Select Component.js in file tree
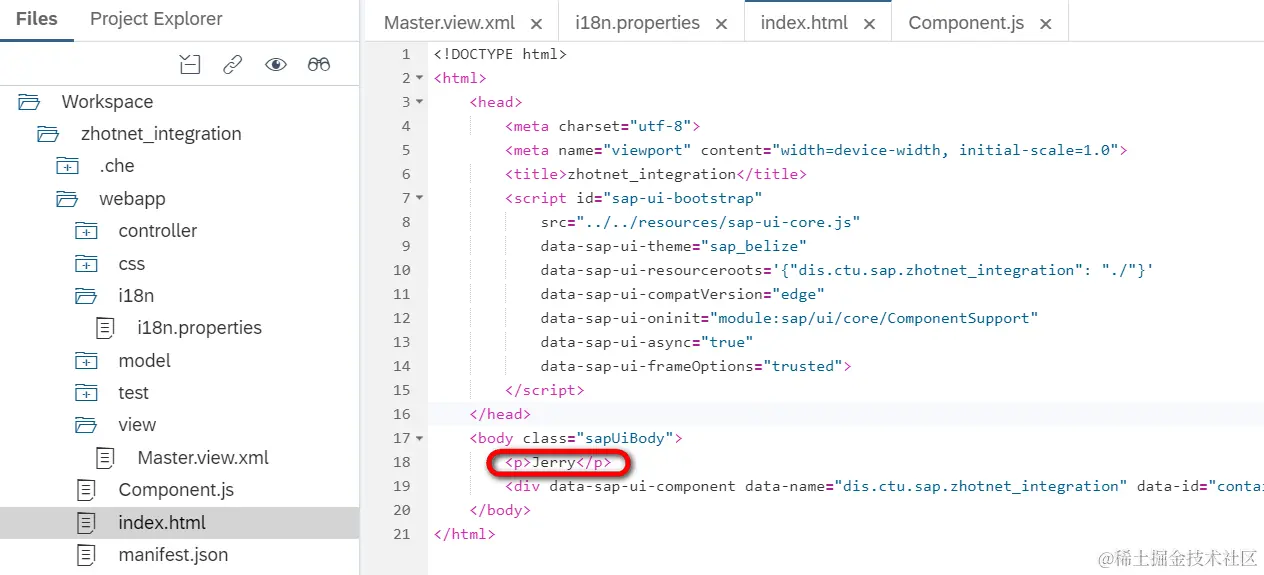This screenshot has height=575, width=1264. coord(176,490)
